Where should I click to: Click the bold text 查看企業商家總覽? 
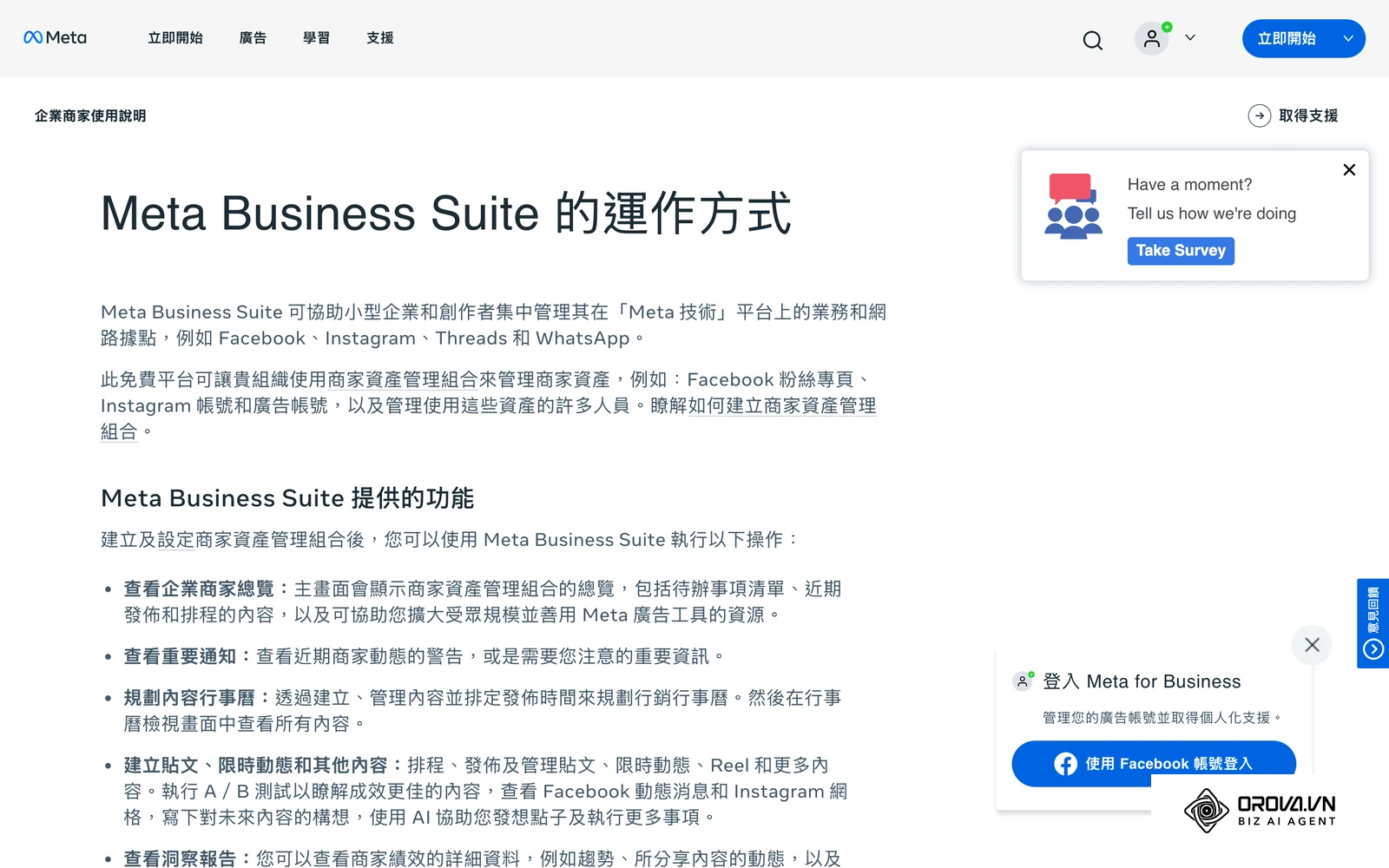[x=199, y=589]
